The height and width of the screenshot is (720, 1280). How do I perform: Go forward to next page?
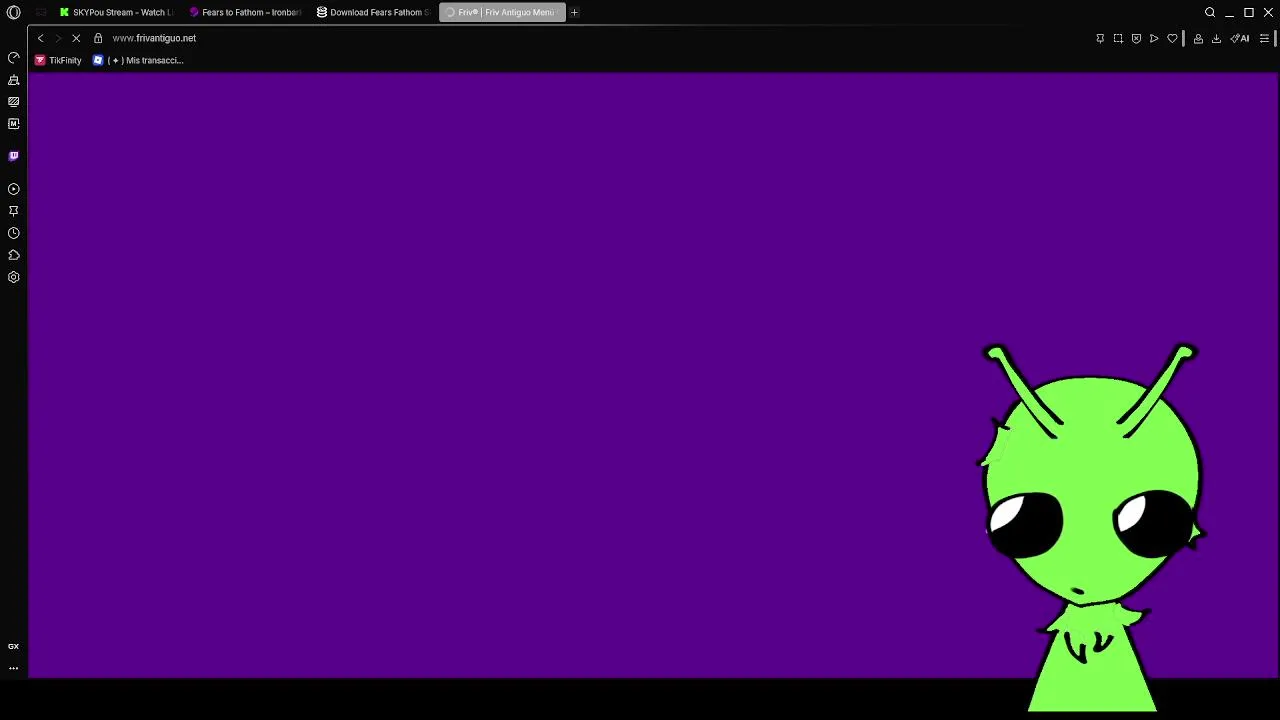point(57,38)
